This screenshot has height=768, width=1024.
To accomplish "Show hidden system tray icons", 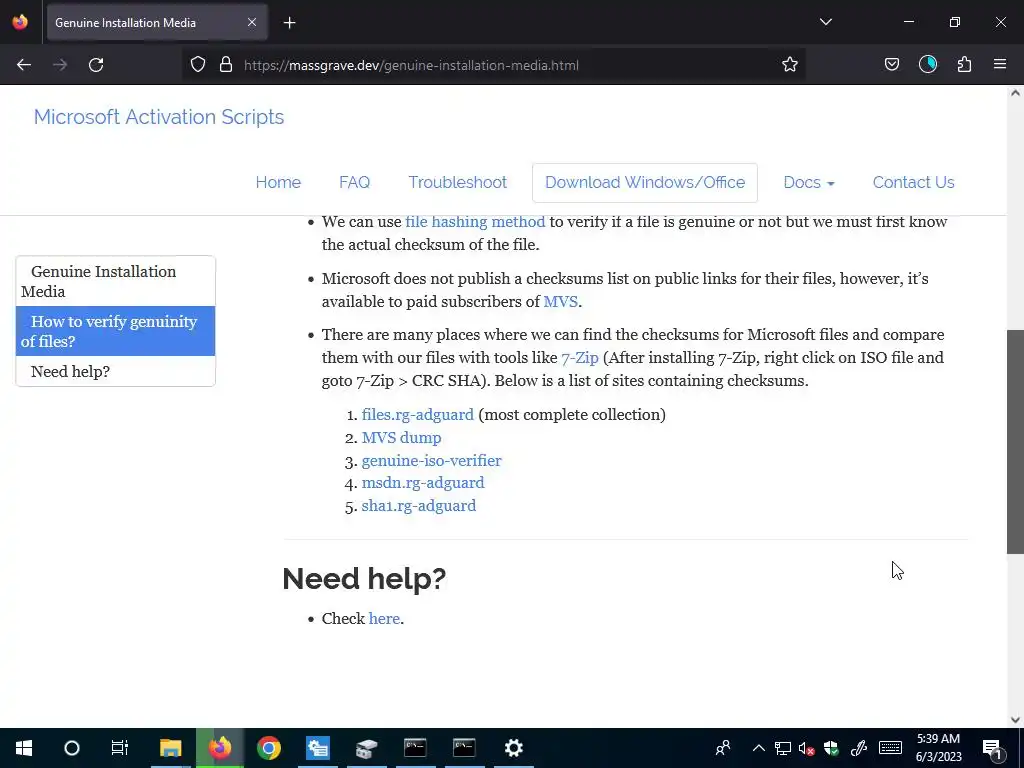I will [758, 748].
